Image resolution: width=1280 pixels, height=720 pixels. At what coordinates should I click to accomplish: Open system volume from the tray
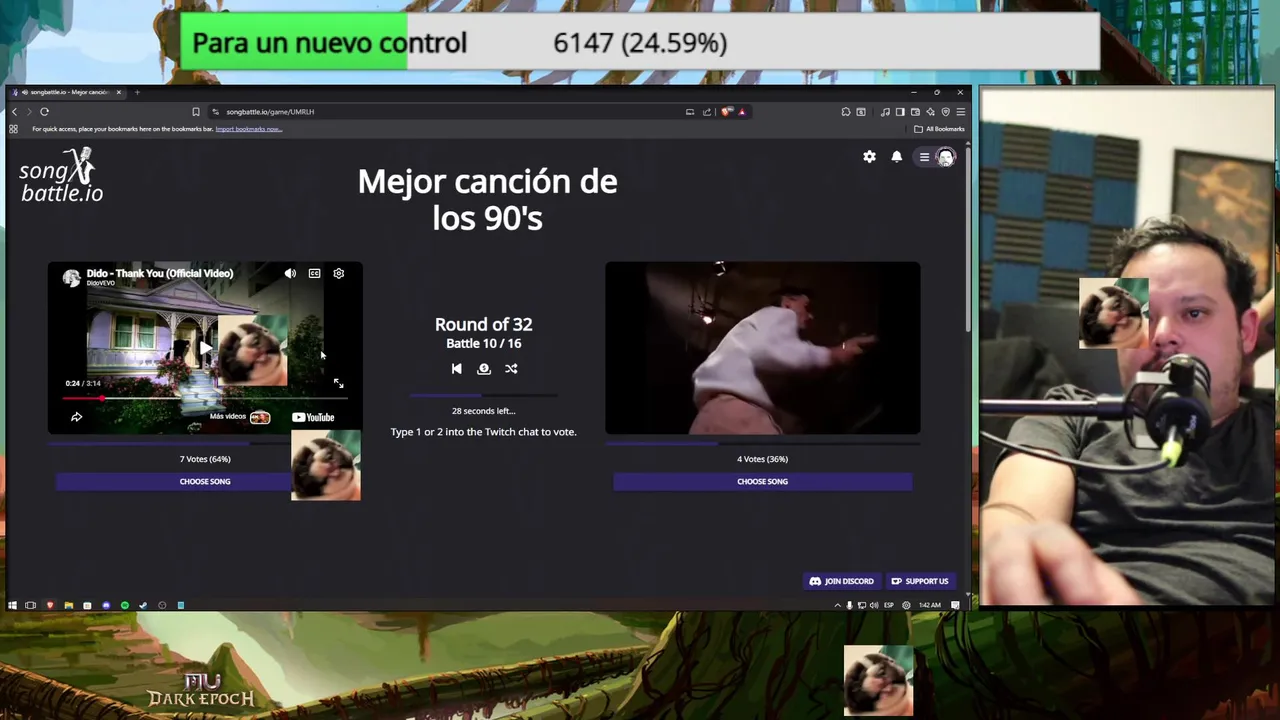click(874, 605)
